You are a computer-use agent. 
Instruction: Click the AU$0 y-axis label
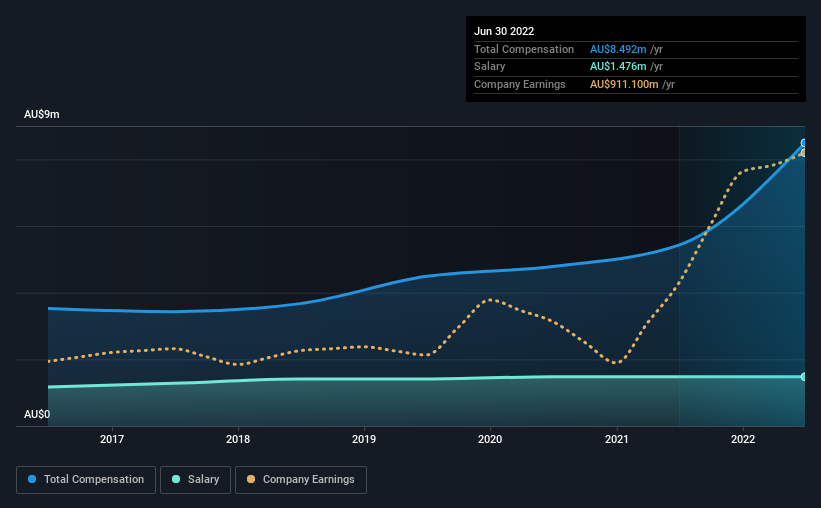[x=37, y=414]
